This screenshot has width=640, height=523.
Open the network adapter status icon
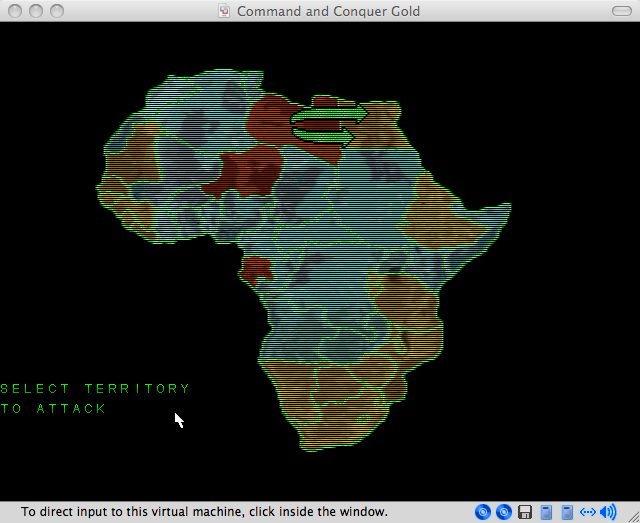pyautogui.click(x=588, y=512)
